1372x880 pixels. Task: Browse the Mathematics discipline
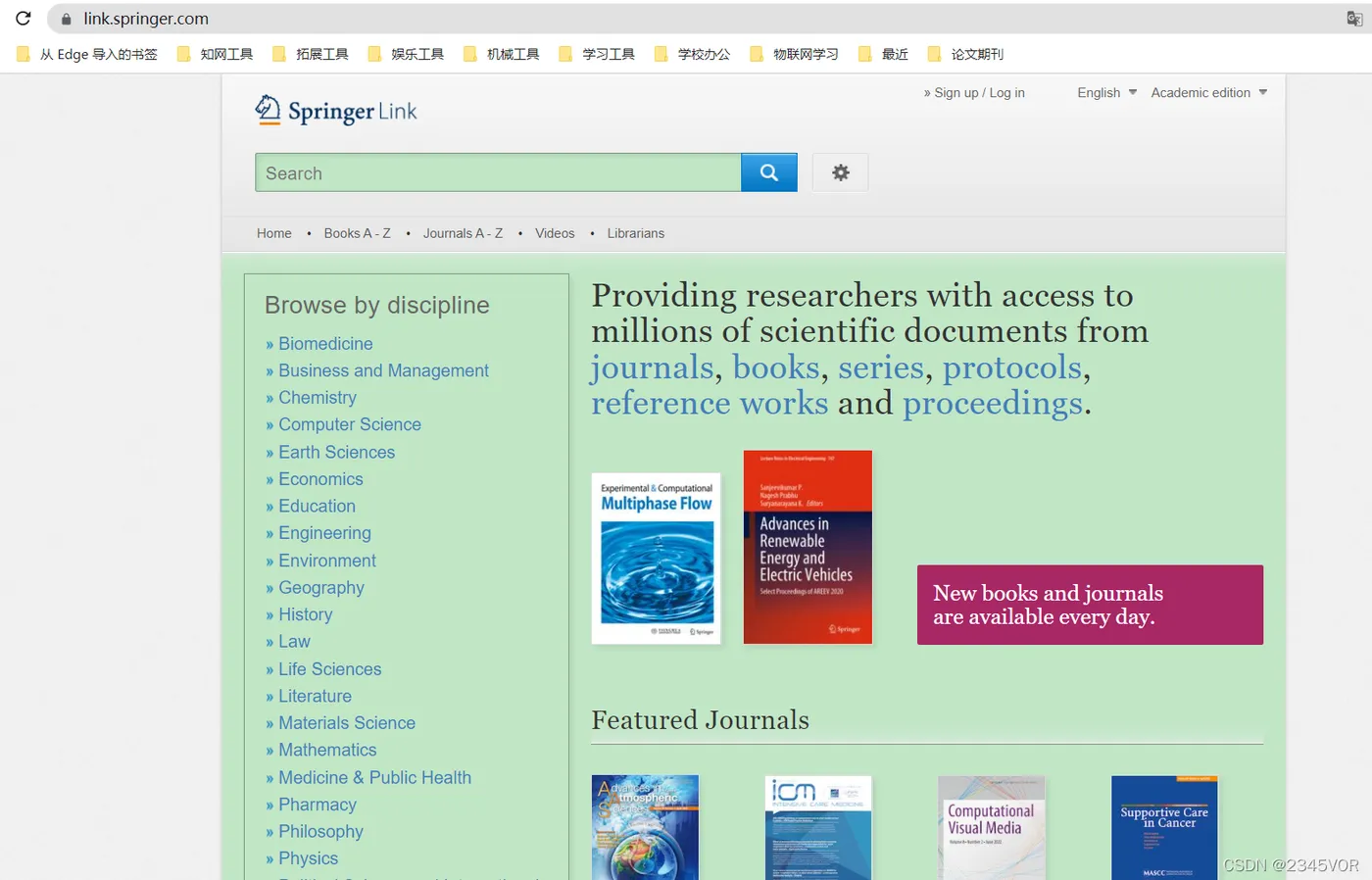pos(327,750)
